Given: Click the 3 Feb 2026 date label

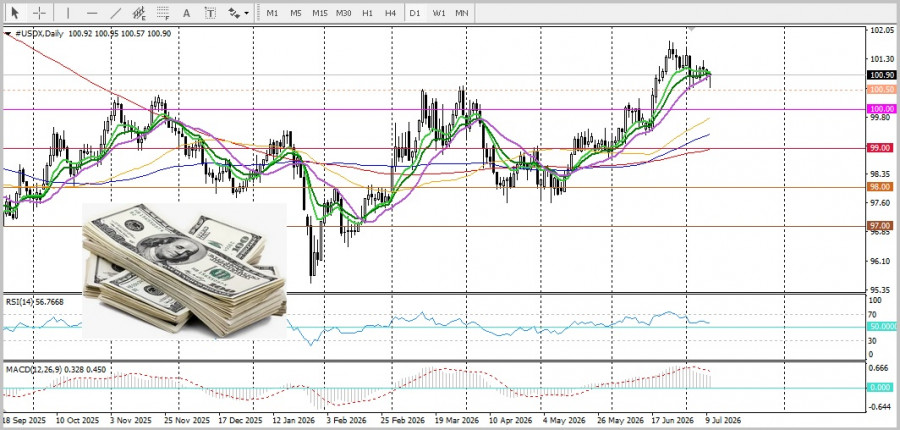Looking at the screenshot, I should [x=346, y=421].
